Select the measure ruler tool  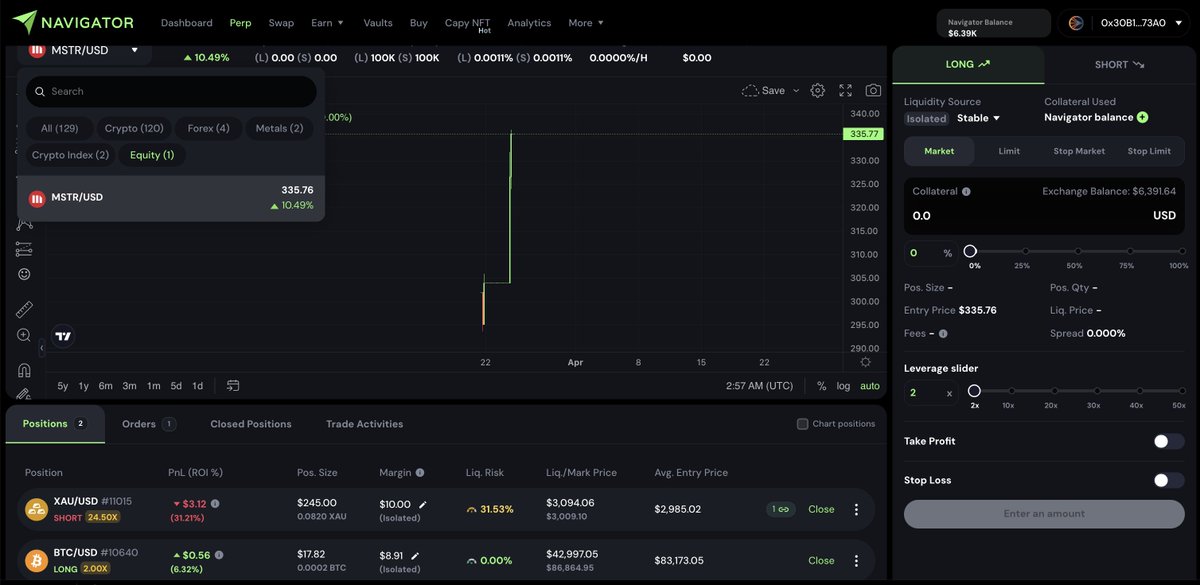(x=24, y=308)
